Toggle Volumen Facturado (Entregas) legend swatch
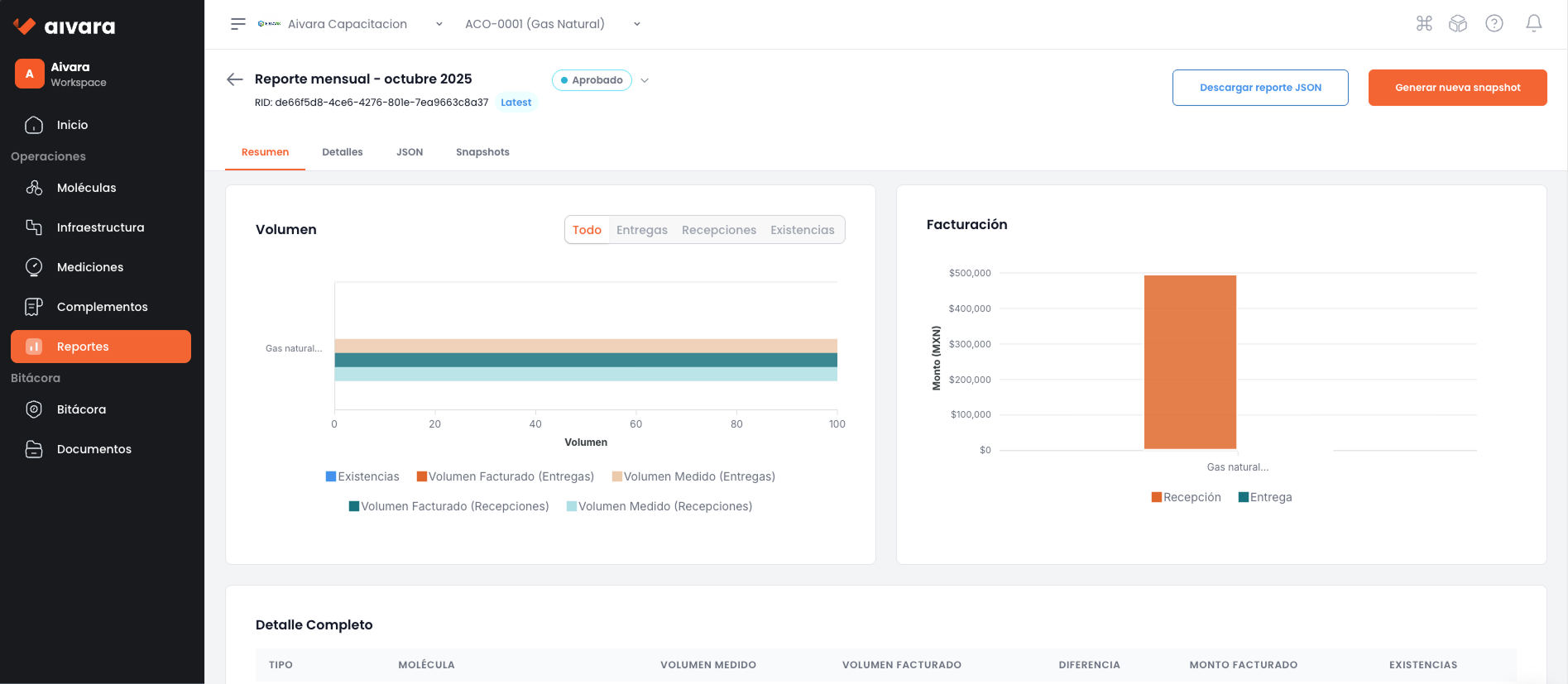The image size is (1568, 684). 422,476
